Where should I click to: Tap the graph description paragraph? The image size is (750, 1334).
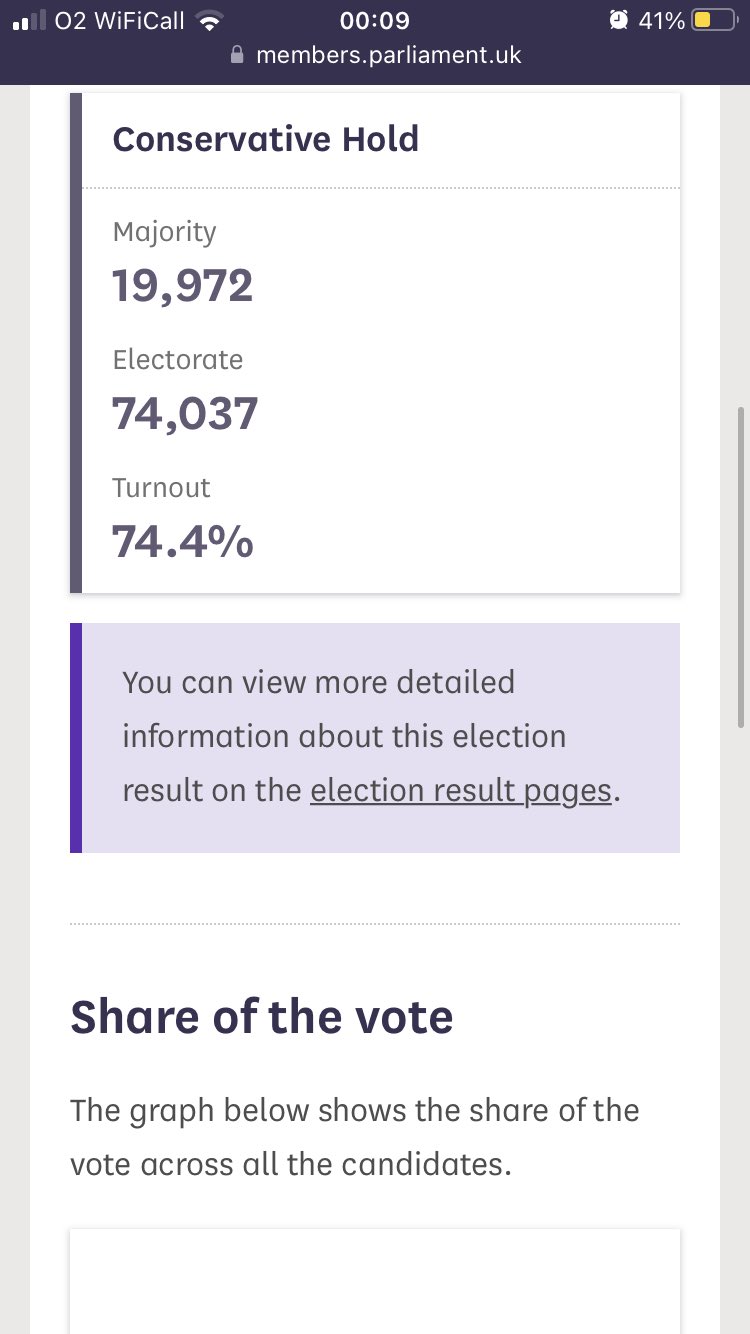click(x=355, y=1138)
